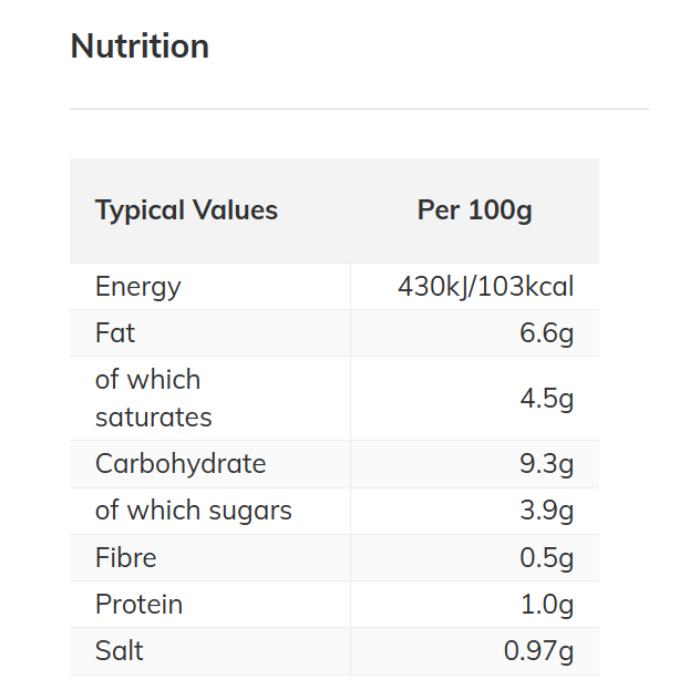Select the 6.6g fat value
Screen dimensions: 700x700
click(x=546, y=333)
